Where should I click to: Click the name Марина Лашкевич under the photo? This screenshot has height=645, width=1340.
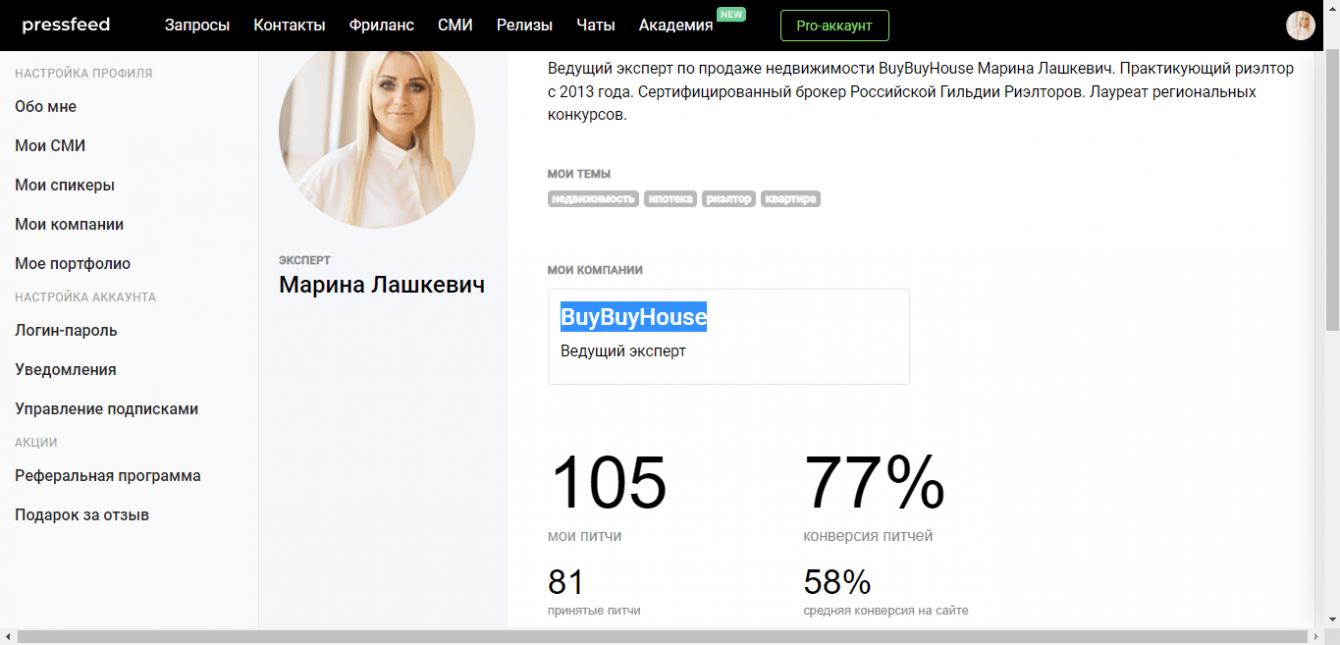[x=382, y=285]
